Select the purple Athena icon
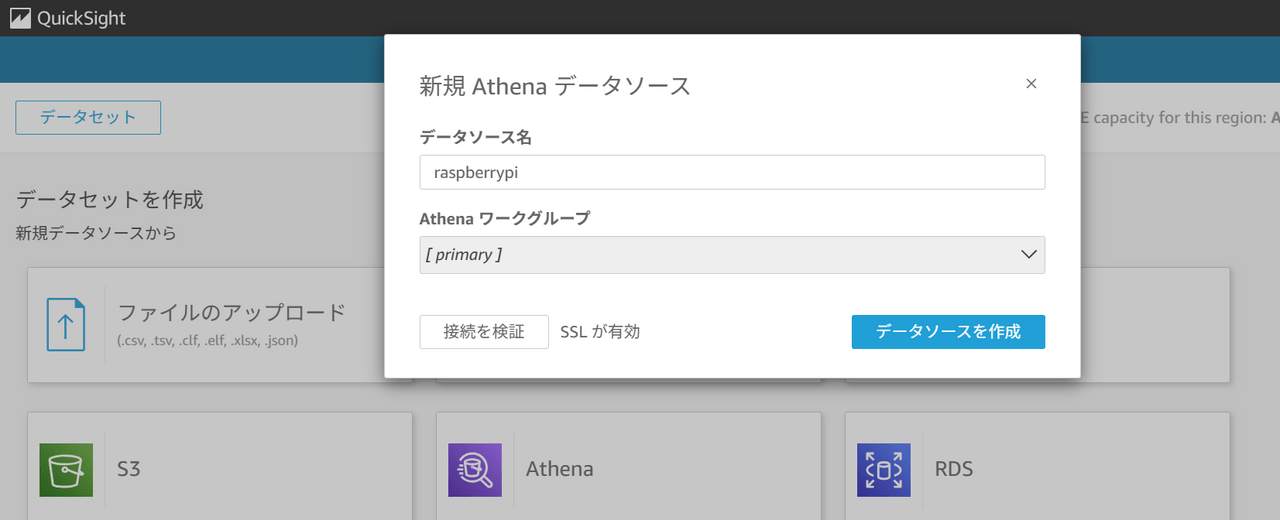The image size is (1280, 520). [x=474, y=469]
